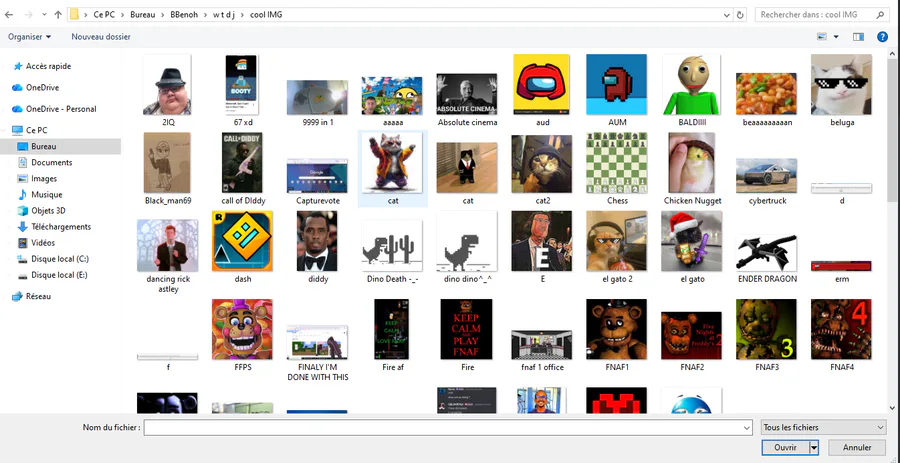
Task: Focus the Rechercher dans cool IMG box
Action: [x=821, y=15]
